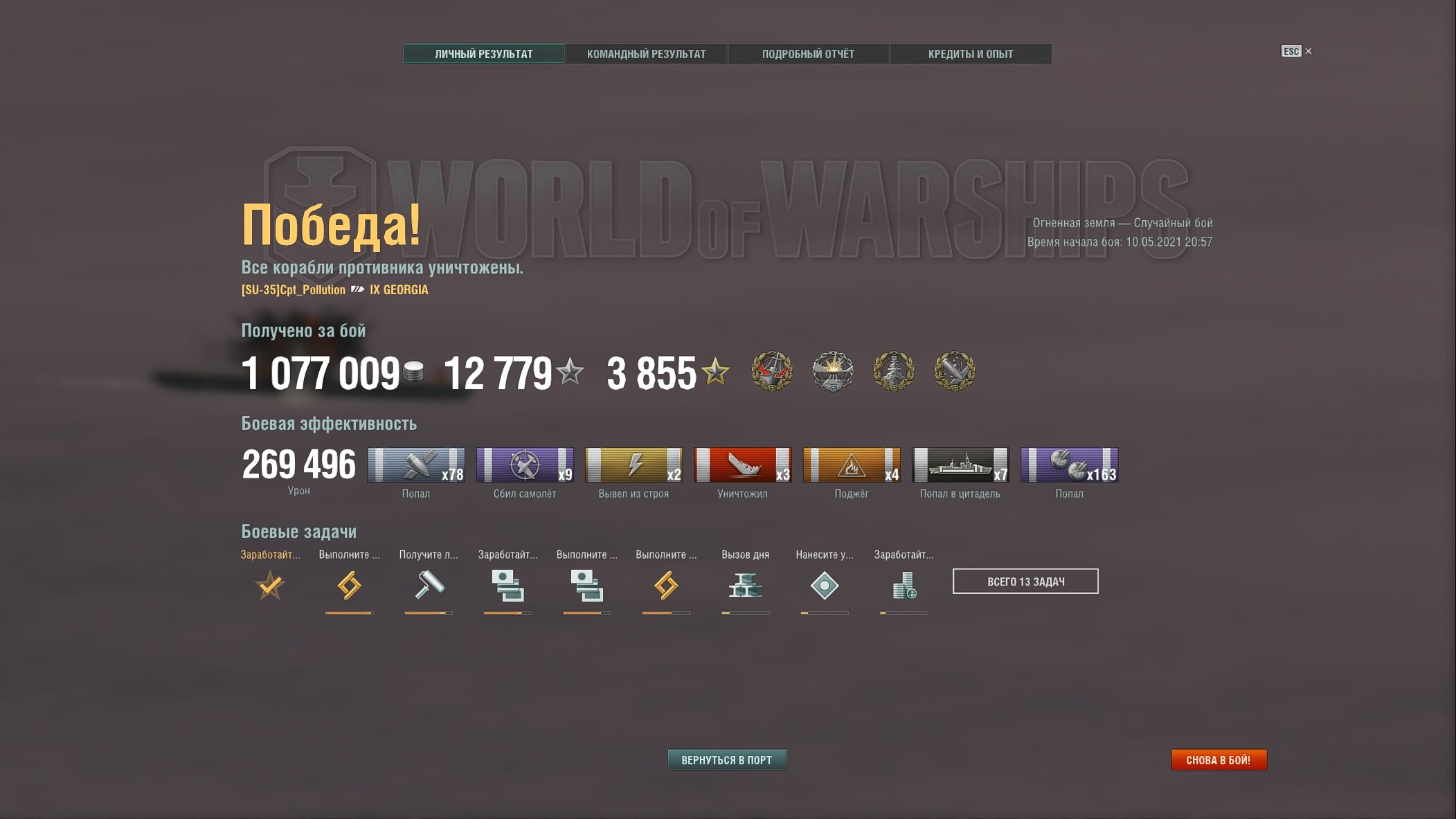
Task: Select the completed star mission icon
Action: (270, 586)
